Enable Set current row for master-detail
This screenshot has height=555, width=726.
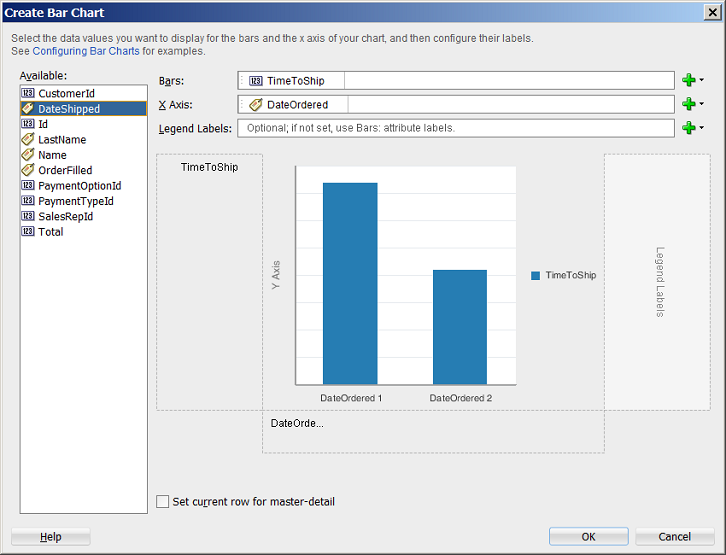(x=163, y=502)
